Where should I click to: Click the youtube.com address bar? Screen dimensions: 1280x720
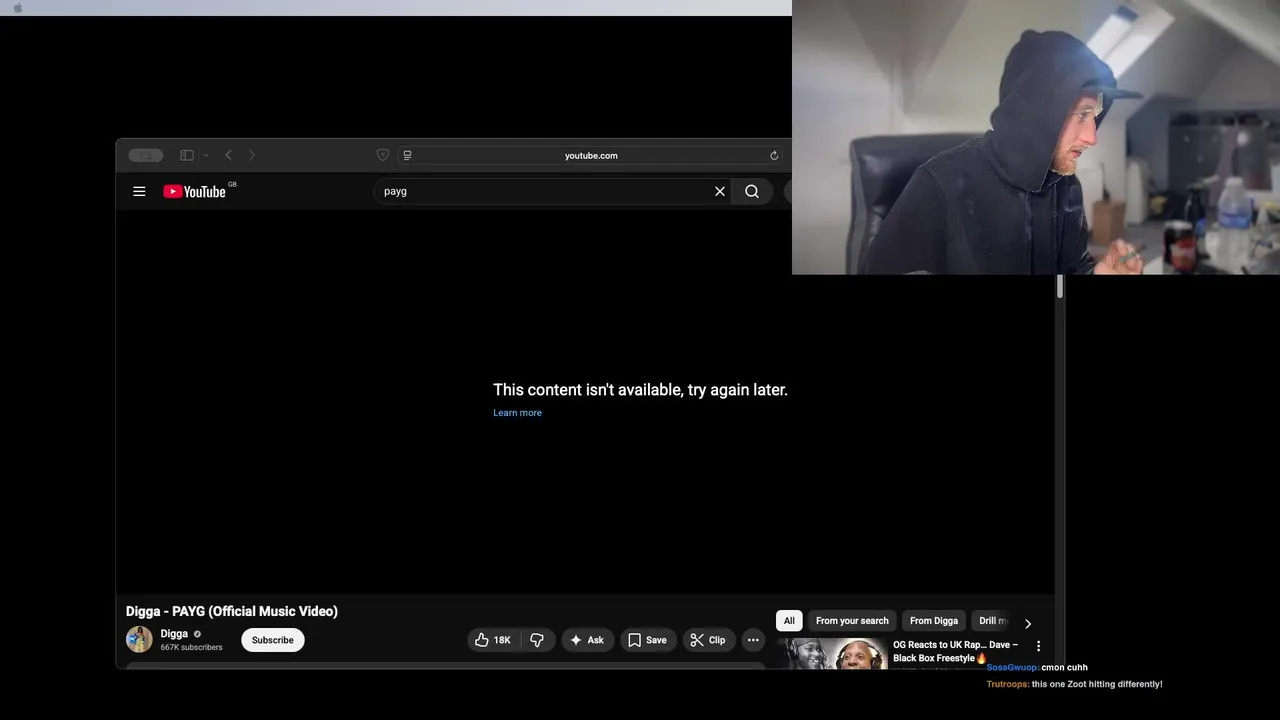point(591,155)
